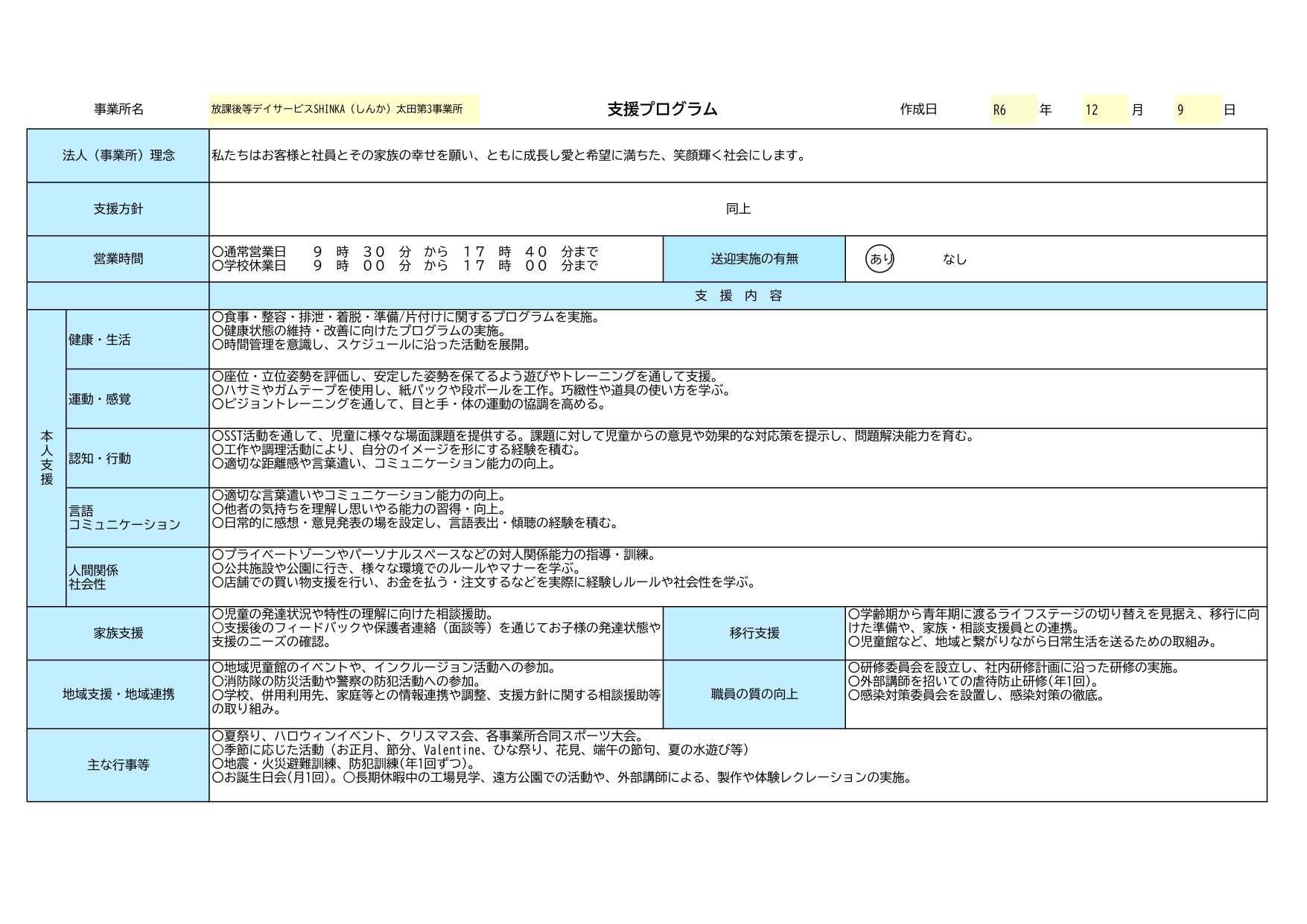Click the 家族支援 header cell
Image resolution: width=1307 pixels, height=924 pixels.
(118, 634)
